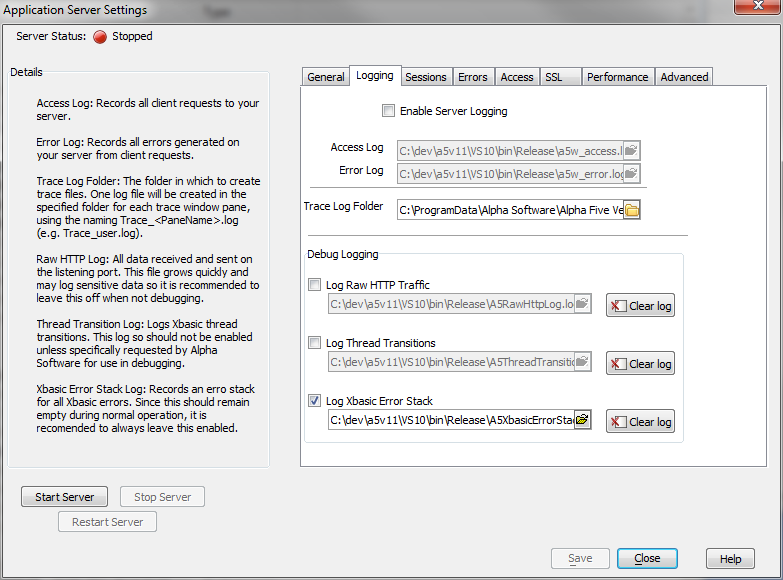Clear log for Thread Transitions
This screenshot has width=783, height=580.
coord(640,363)
